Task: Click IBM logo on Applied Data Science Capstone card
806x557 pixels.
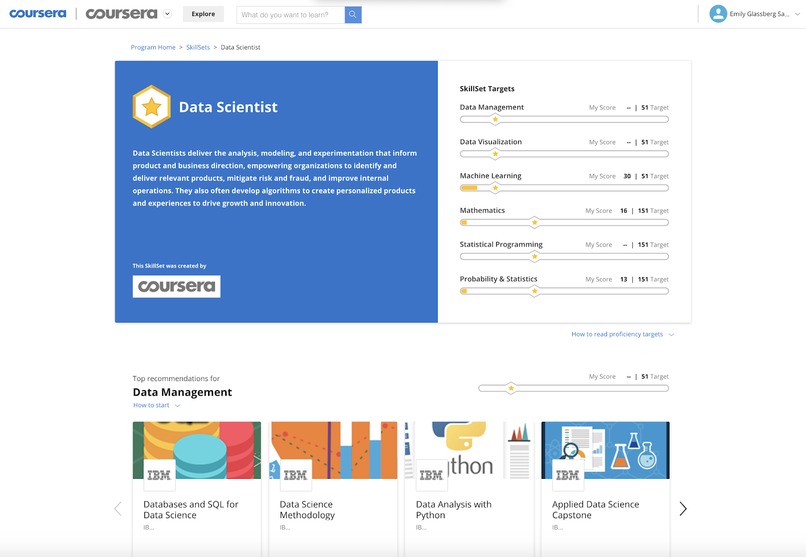Action: 567,475
